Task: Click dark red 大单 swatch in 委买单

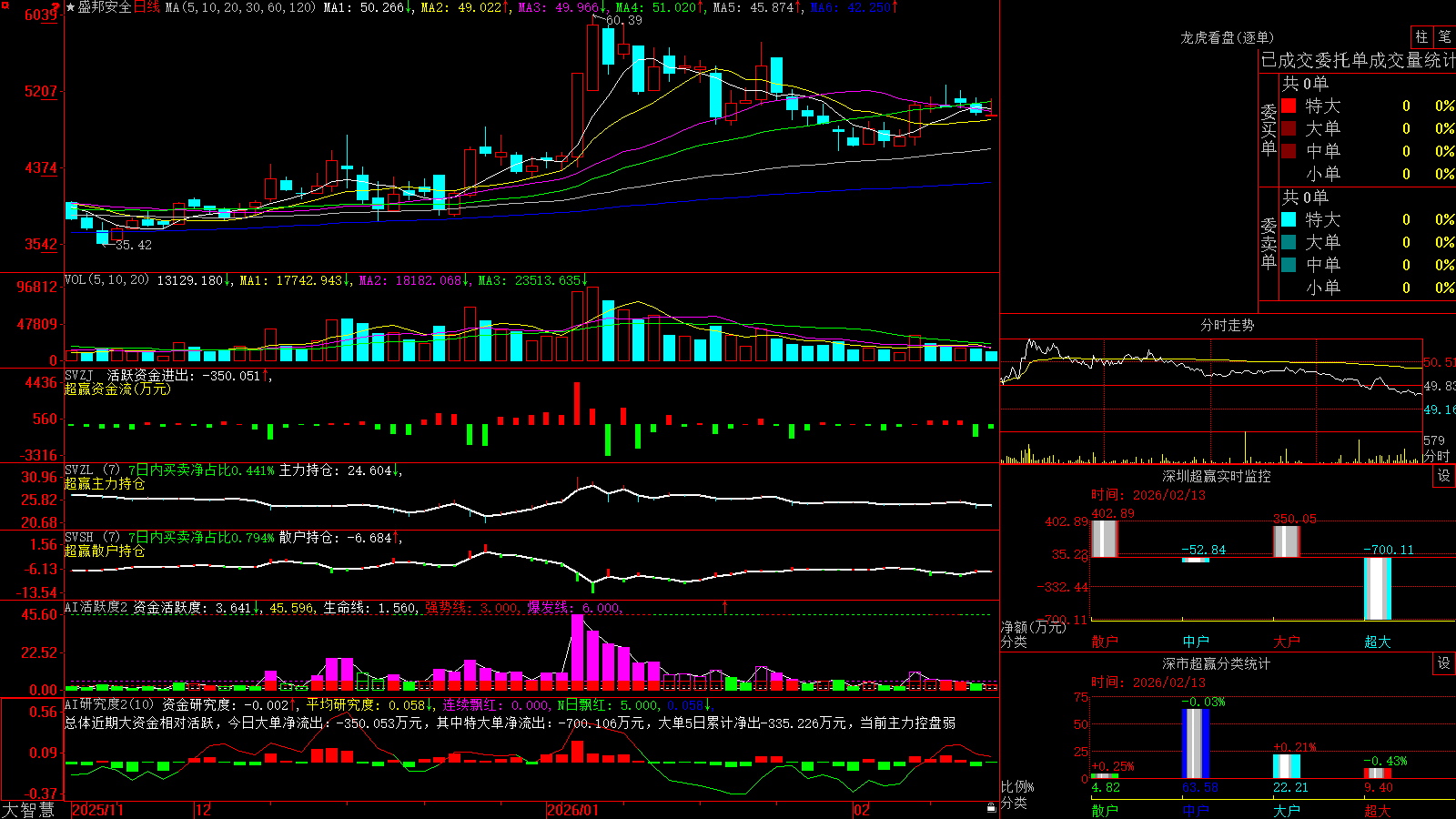Action: pyautogui.click(x=1289, y=128)
